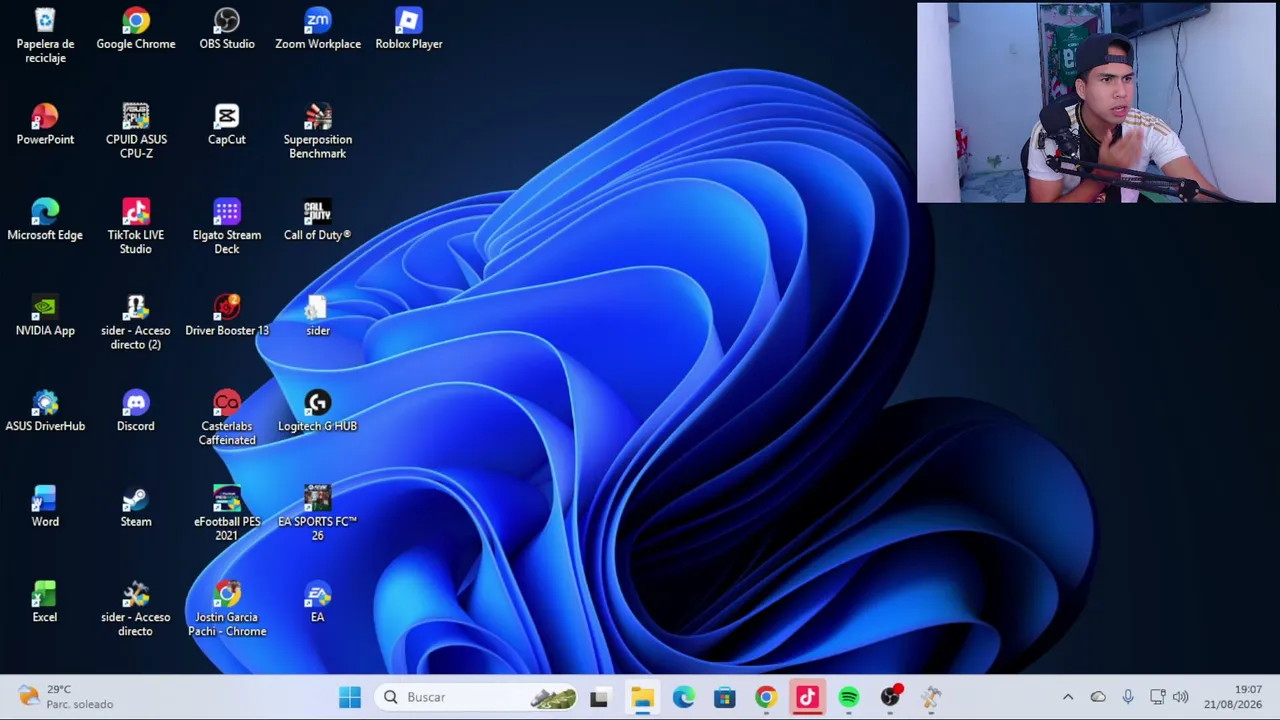
Task: Select the Discord desktop icon
Action: pyautogui.click(x=136, y=411)
